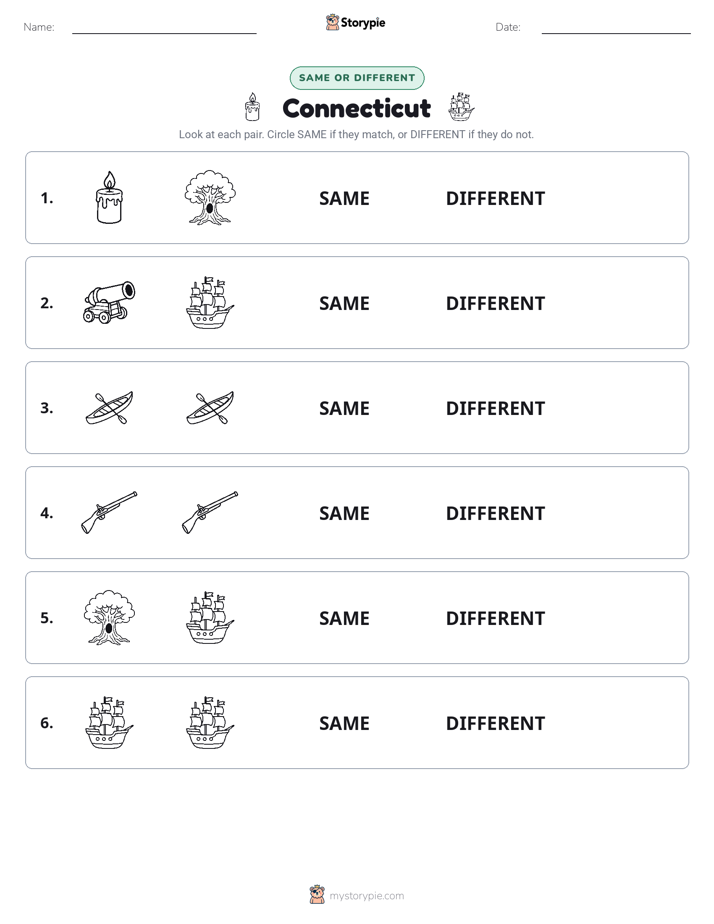Image resolution: width=714 pixels, height=924 pixels.
Task: Select DIFFERENT for pair 1
Action: (x=495, y=199)
